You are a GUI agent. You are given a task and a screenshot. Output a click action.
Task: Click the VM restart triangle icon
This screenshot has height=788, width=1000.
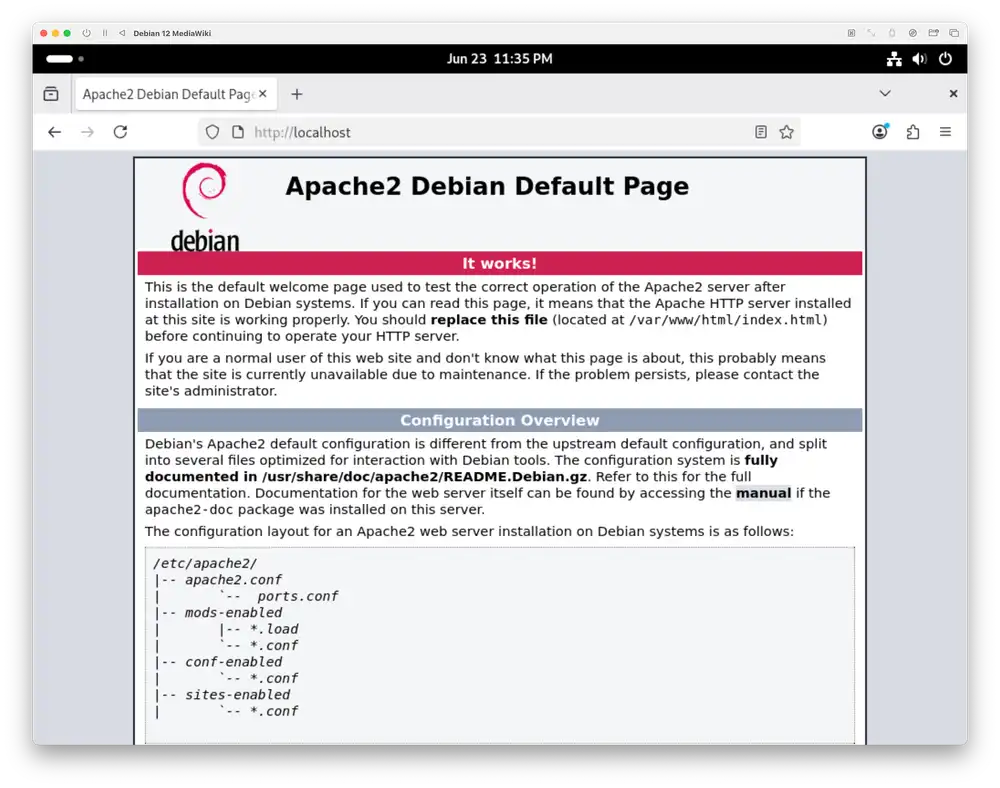[122, 33]
